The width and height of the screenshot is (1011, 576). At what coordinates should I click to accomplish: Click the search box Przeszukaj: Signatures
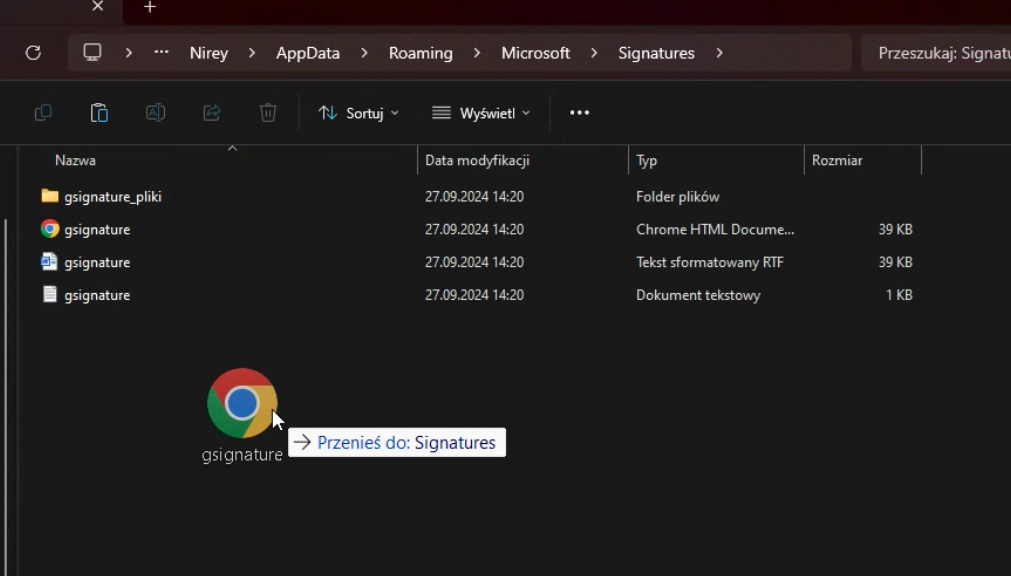(936, 53)
